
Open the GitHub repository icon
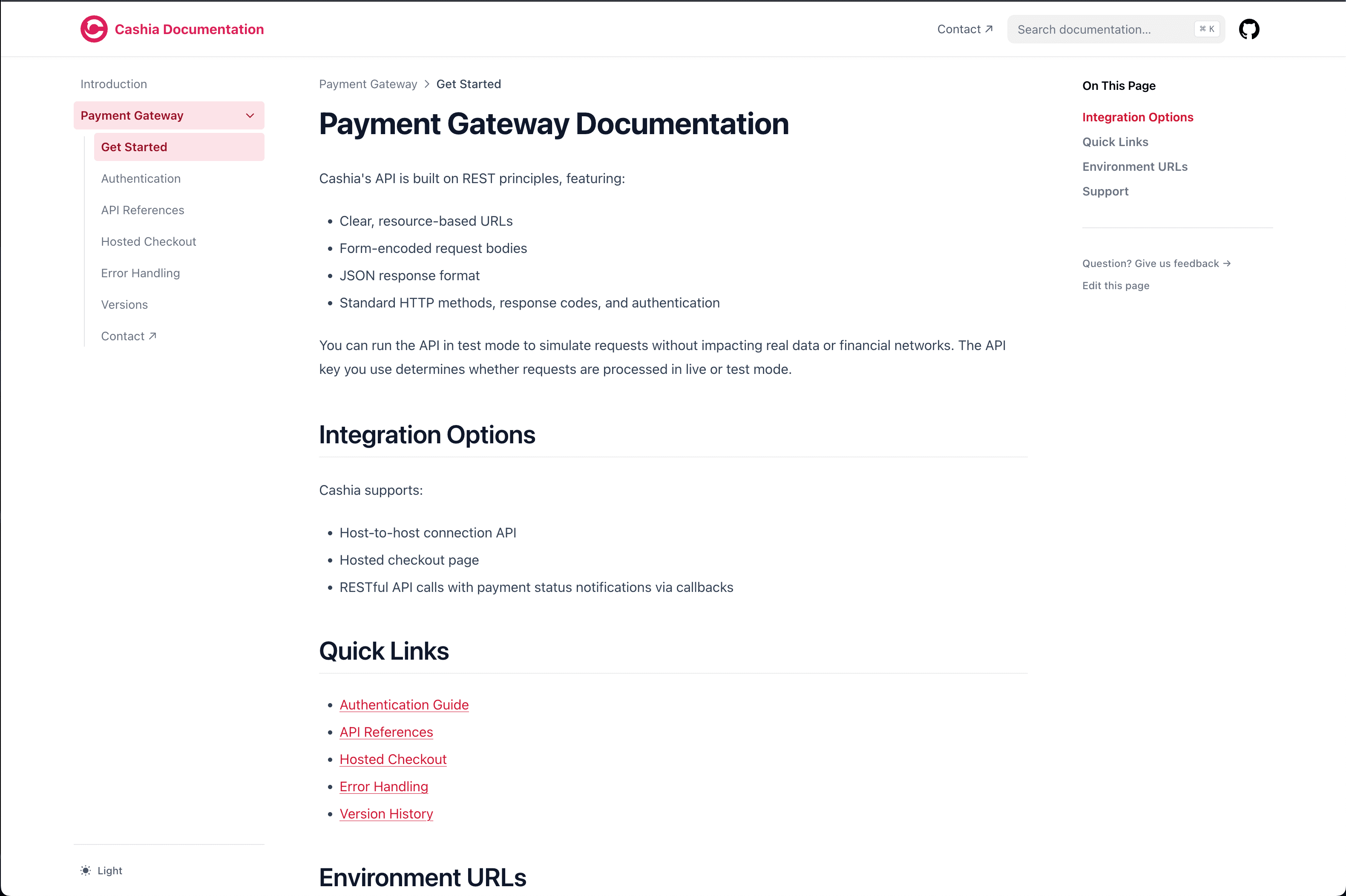pyautogui.click(x=1249, y=29)
